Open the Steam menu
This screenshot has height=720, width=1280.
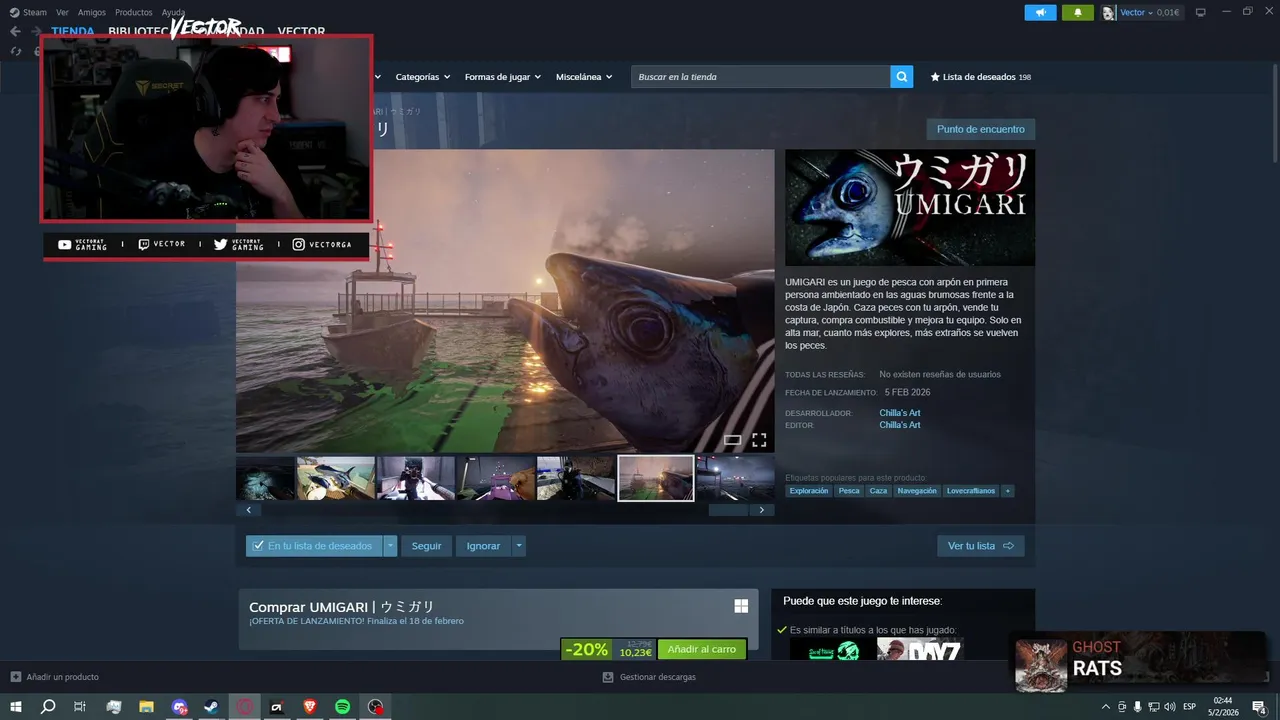pos(35,12)
